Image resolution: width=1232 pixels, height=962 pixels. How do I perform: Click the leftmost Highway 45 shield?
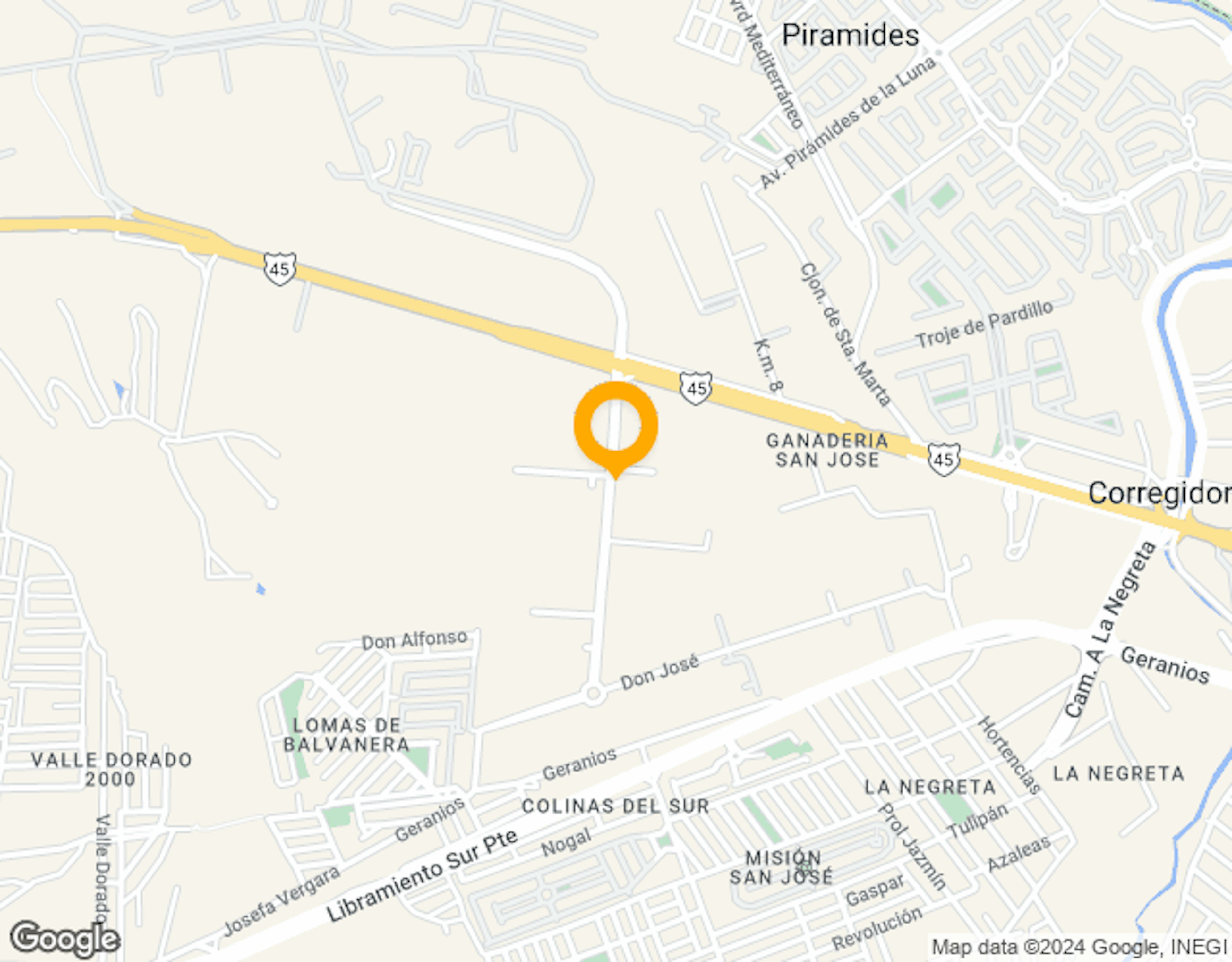[x=280, y=269]
